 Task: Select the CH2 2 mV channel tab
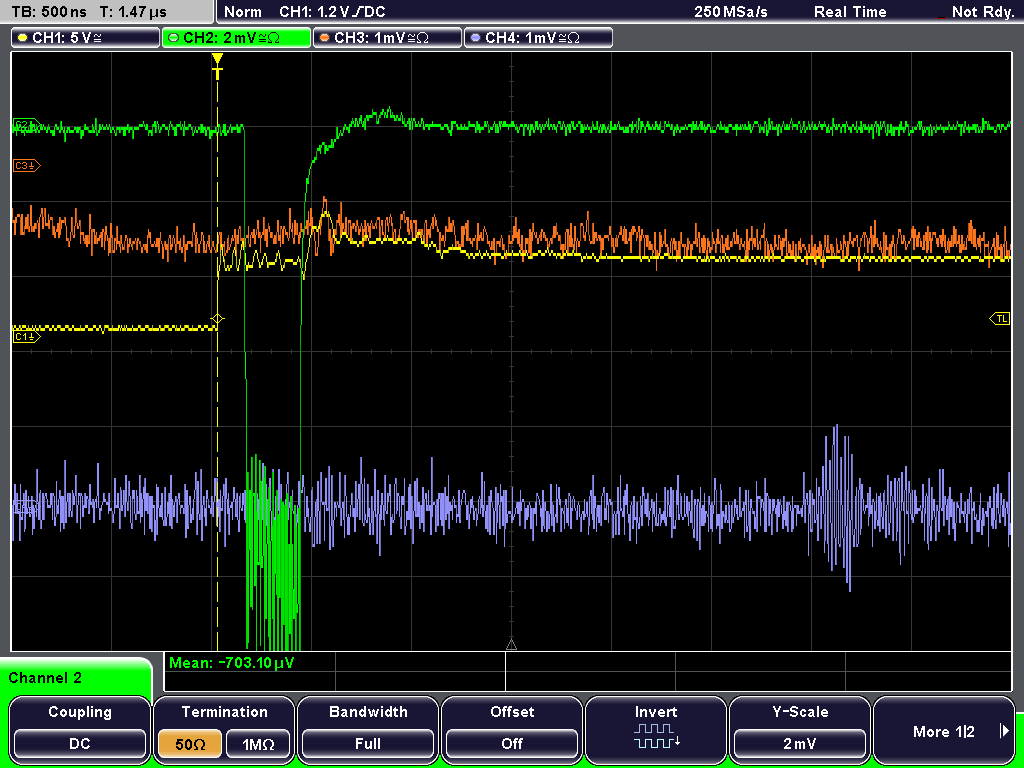point(236,38)
